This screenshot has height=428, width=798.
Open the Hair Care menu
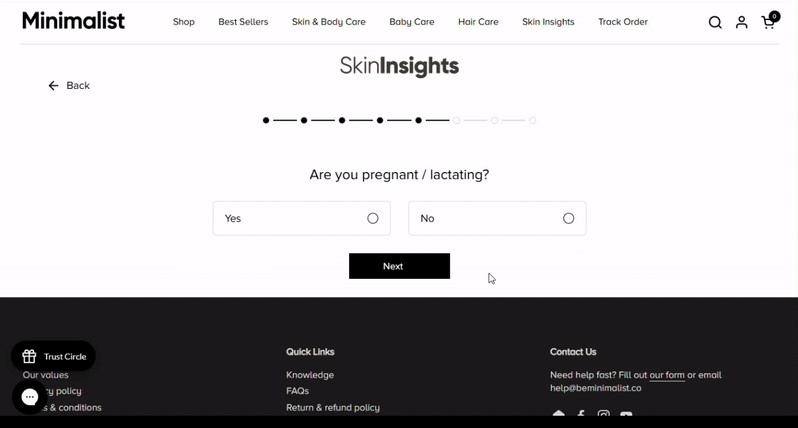click(478, 22)
